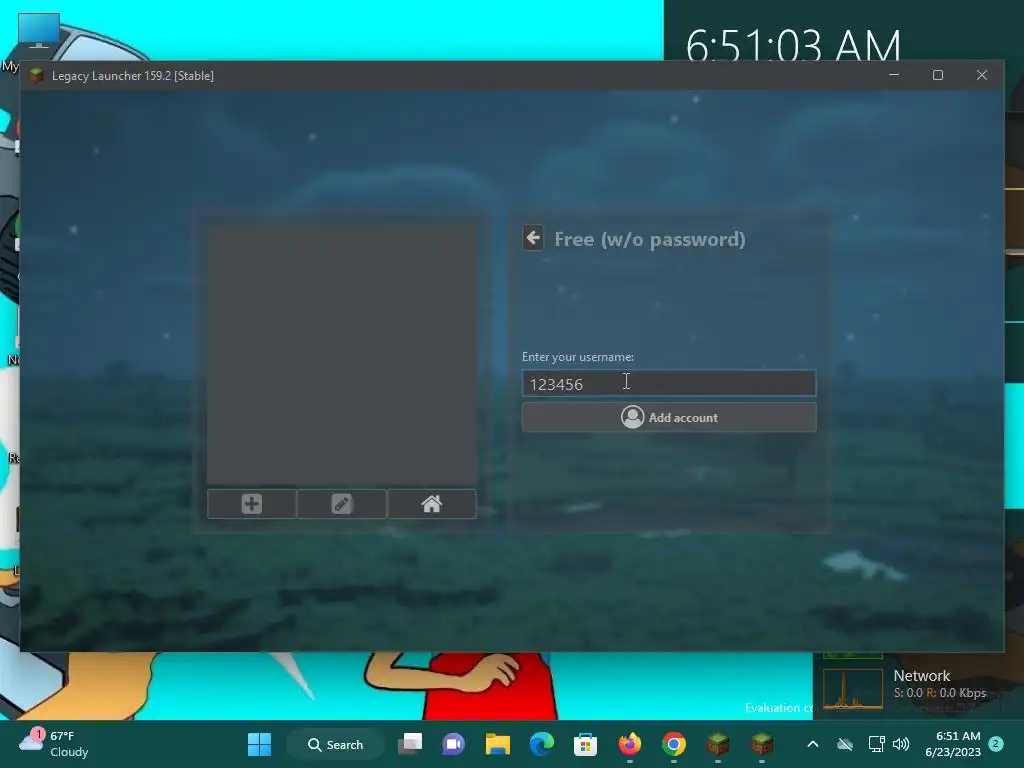Open File Explorer from the taskbar

[x=498, y=744]
